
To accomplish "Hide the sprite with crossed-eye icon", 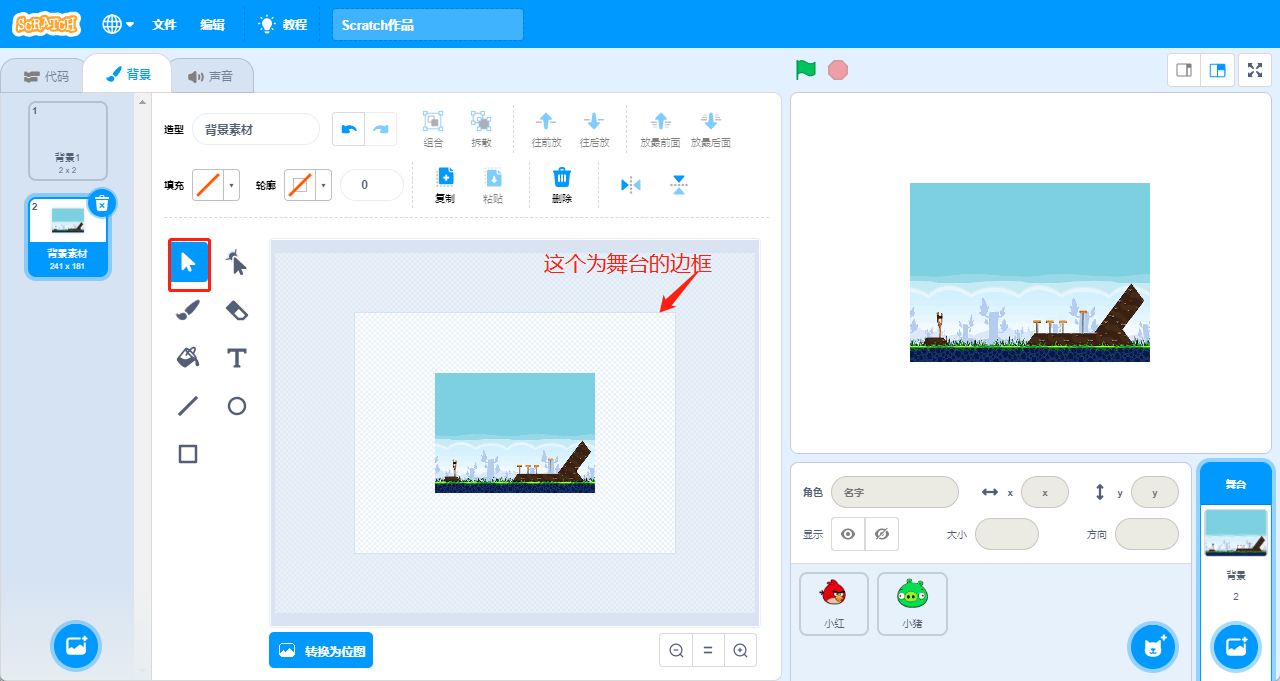I will pyautogui.click(x=881, y=534).
